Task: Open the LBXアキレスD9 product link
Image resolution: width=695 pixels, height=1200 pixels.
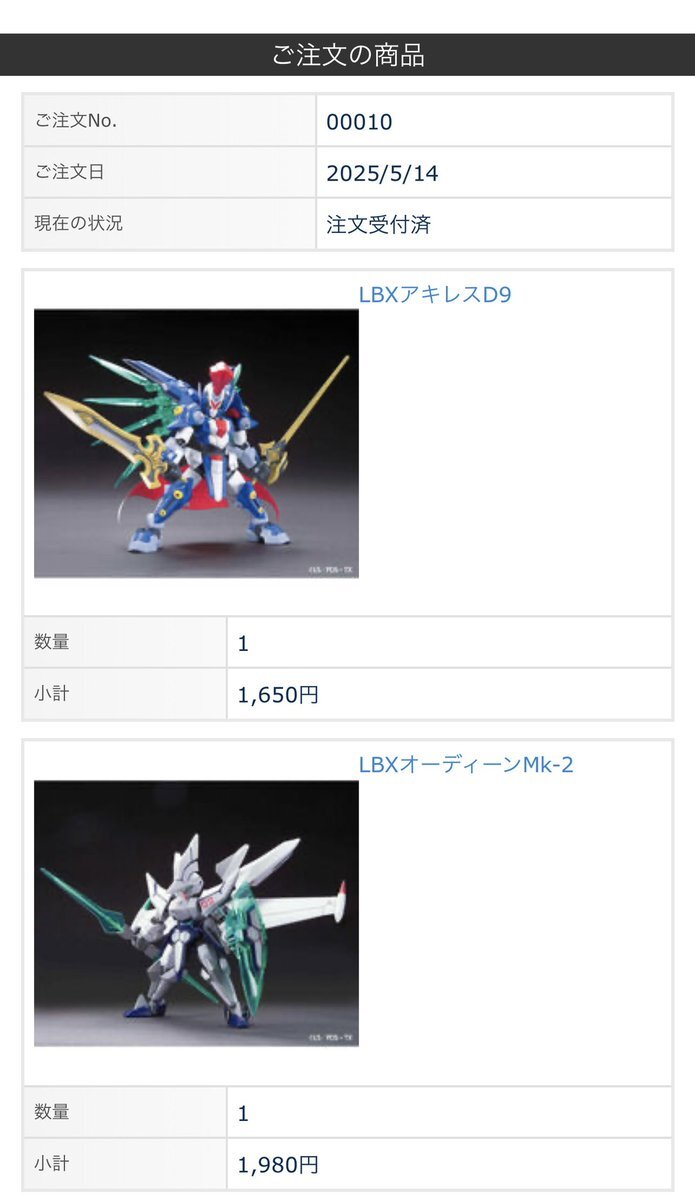Action: (435, 295)
